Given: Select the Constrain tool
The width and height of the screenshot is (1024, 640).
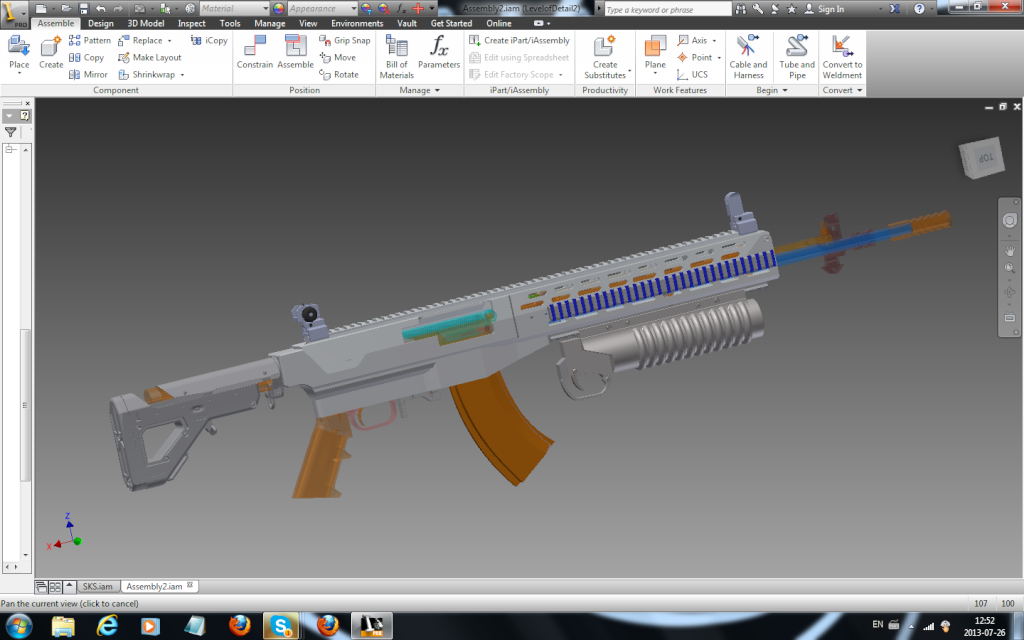Looking at the screenshot, I should point(255,52).
